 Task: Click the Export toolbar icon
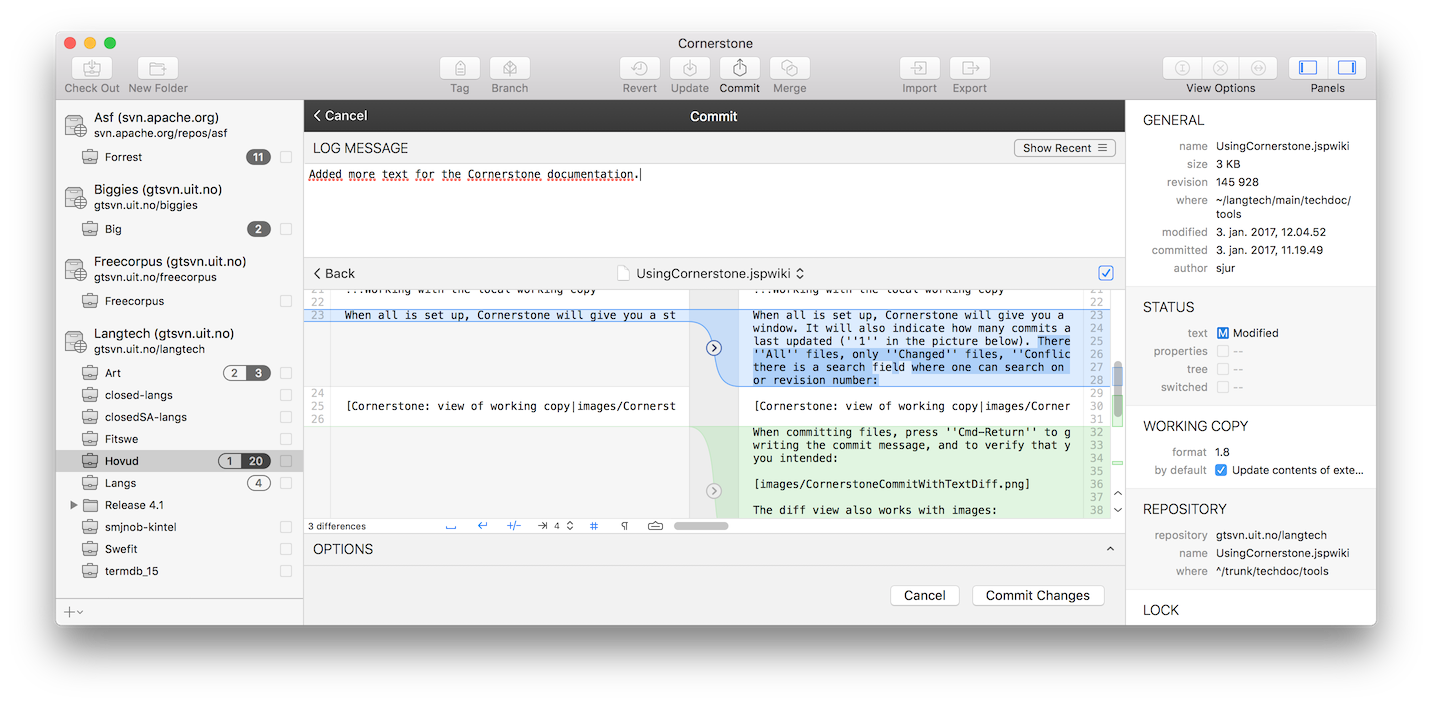[x=970, y=68]
